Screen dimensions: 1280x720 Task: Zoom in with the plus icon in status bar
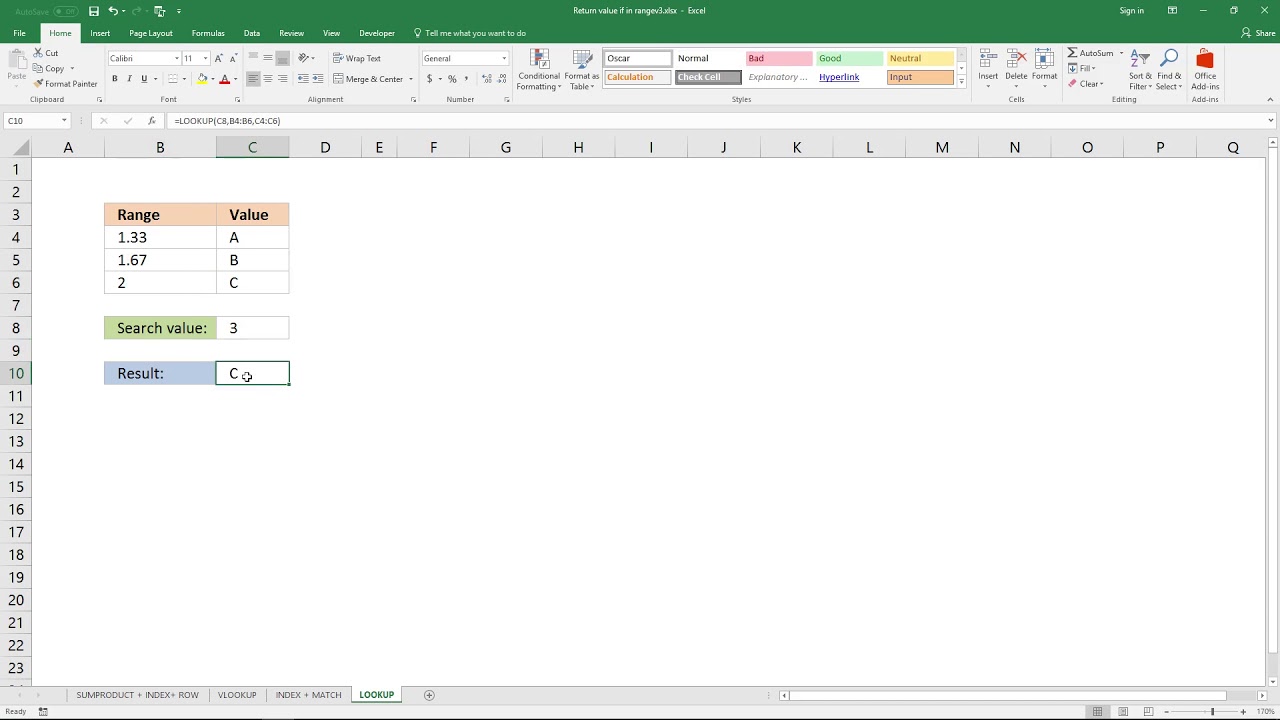1244,712
